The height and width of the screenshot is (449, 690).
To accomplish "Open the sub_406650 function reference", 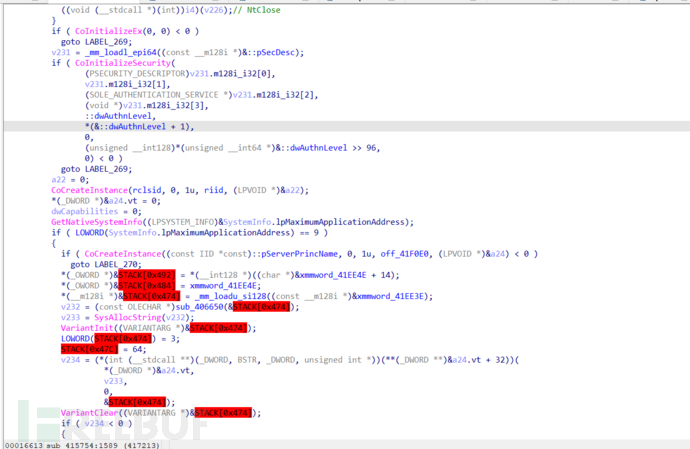I will coord(199,306).
